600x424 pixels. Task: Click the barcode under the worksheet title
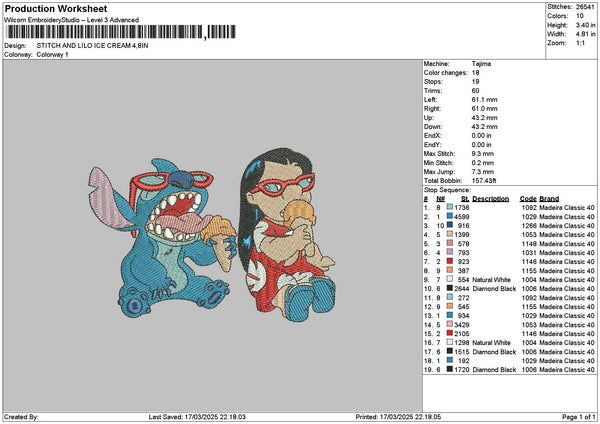tap(120, 32)
